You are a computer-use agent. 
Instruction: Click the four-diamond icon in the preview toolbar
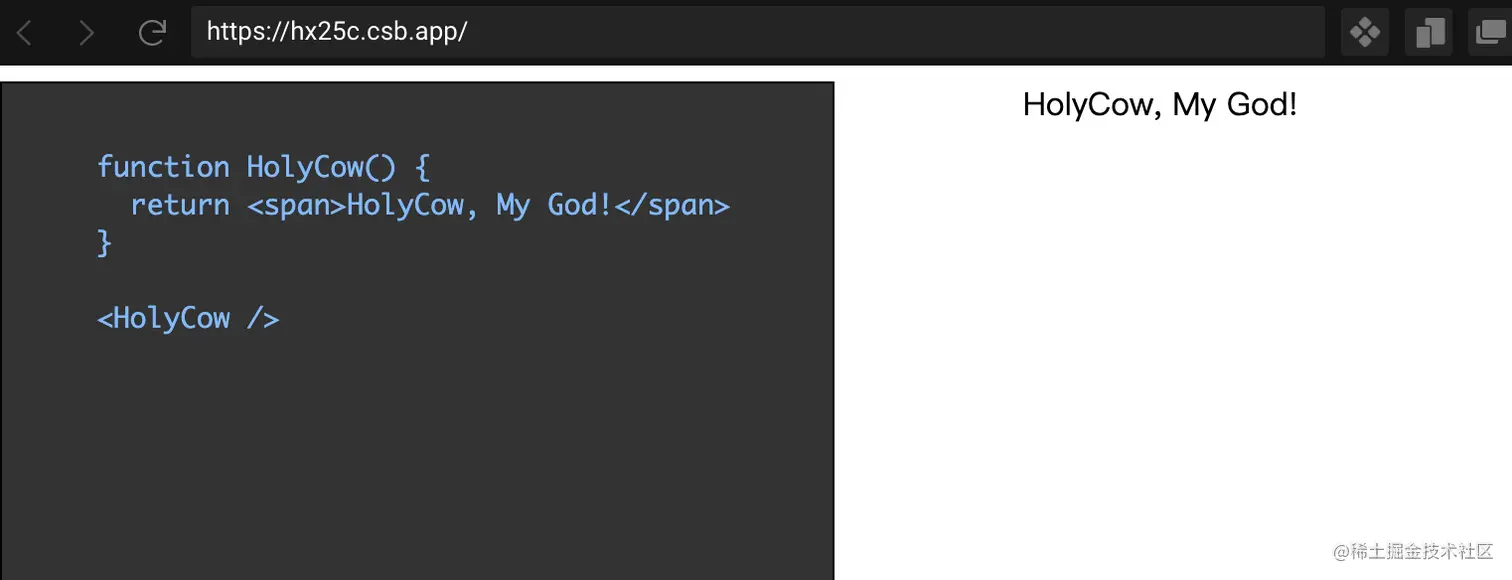[x=1364, y=33]
